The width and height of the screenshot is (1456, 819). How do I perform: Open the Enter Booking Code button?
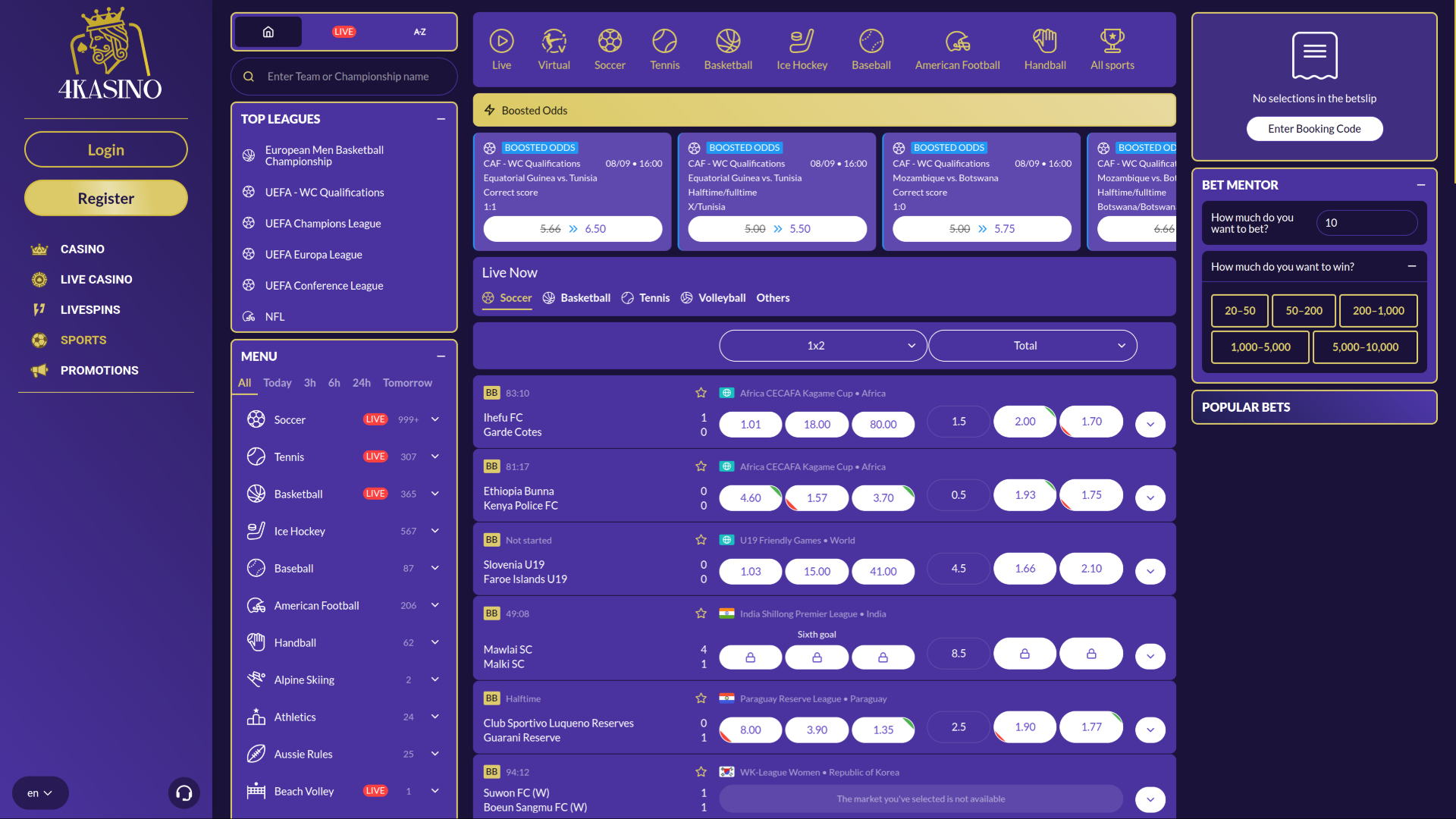tap(1314, 128)
